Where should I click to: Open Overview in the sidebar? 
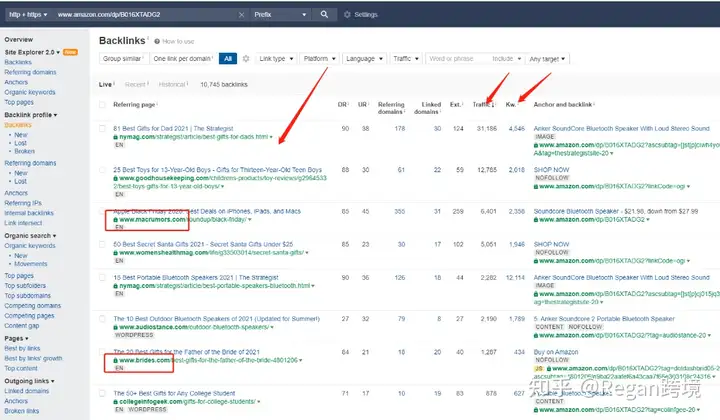tap(18, 39)
